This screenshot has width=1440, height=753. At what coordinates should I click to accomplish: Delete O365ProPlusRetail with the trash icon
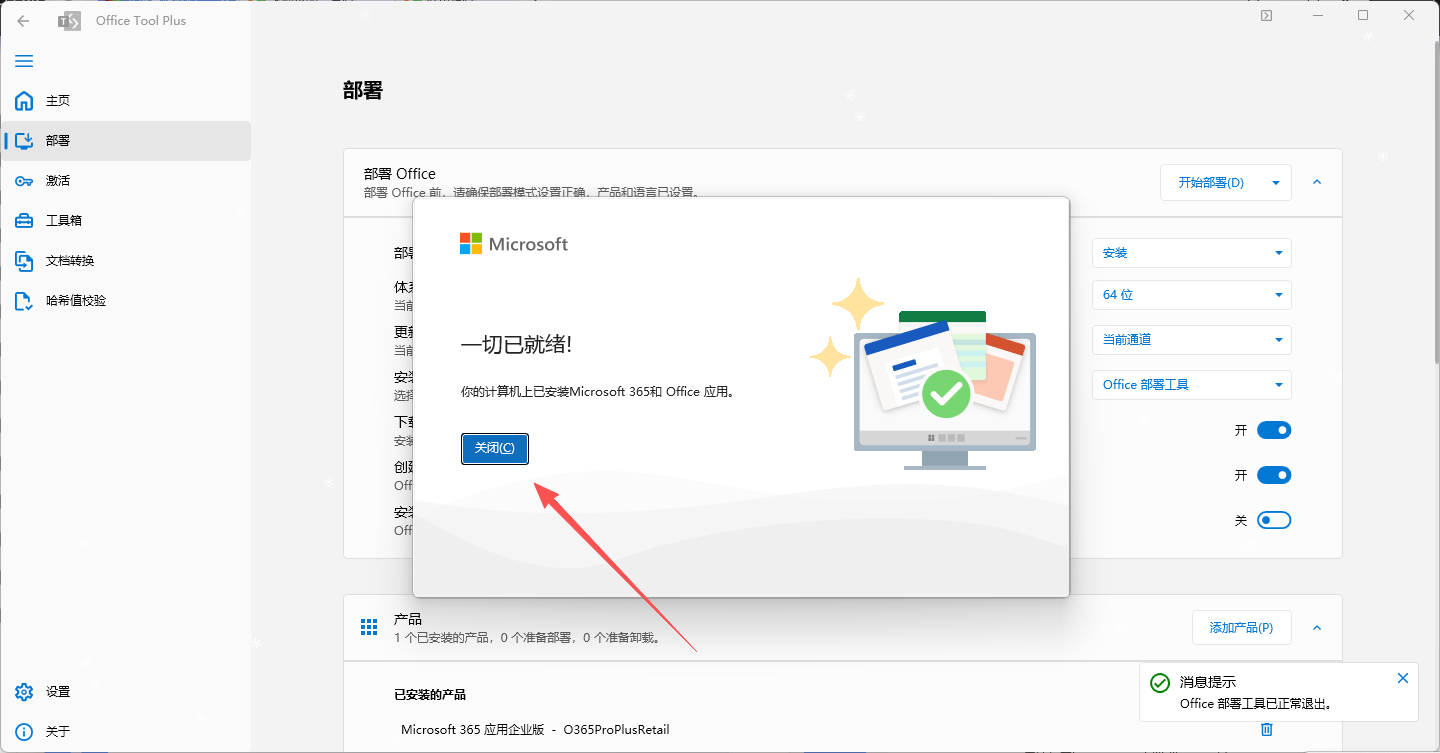pyautogui.click(x=1266, y=730)
